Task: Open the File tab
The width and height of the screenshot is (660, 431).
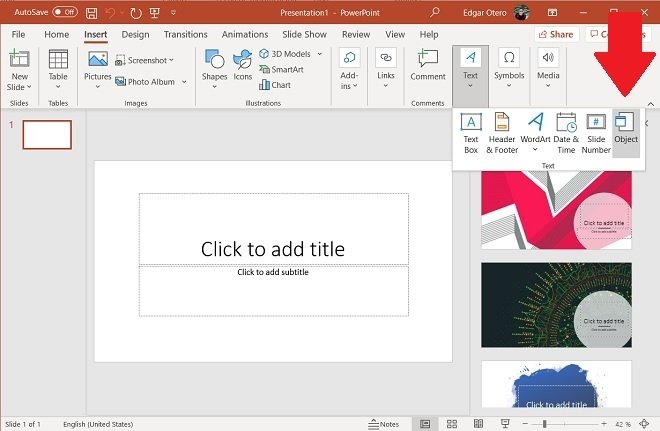Action: coord(18,35)
